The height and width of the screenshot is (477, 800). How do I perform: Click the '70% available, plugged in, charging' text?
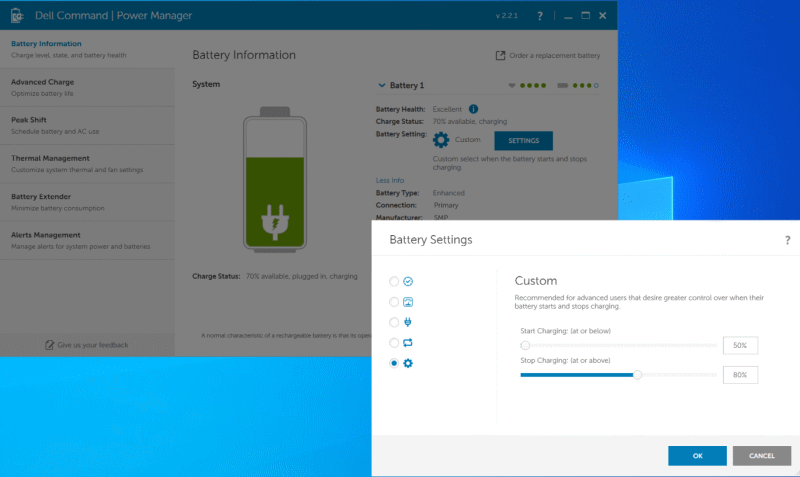(302, 277)
